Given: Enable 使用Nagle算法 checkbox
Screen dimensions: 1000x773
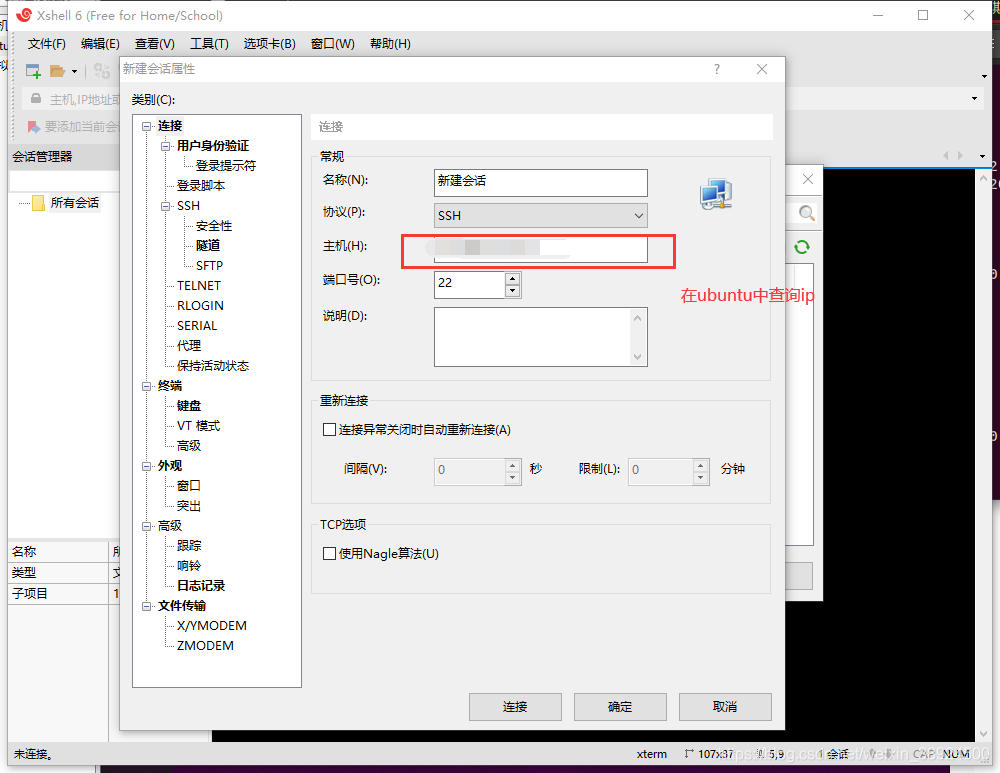Looking at the screenshot, I should 329,554.
